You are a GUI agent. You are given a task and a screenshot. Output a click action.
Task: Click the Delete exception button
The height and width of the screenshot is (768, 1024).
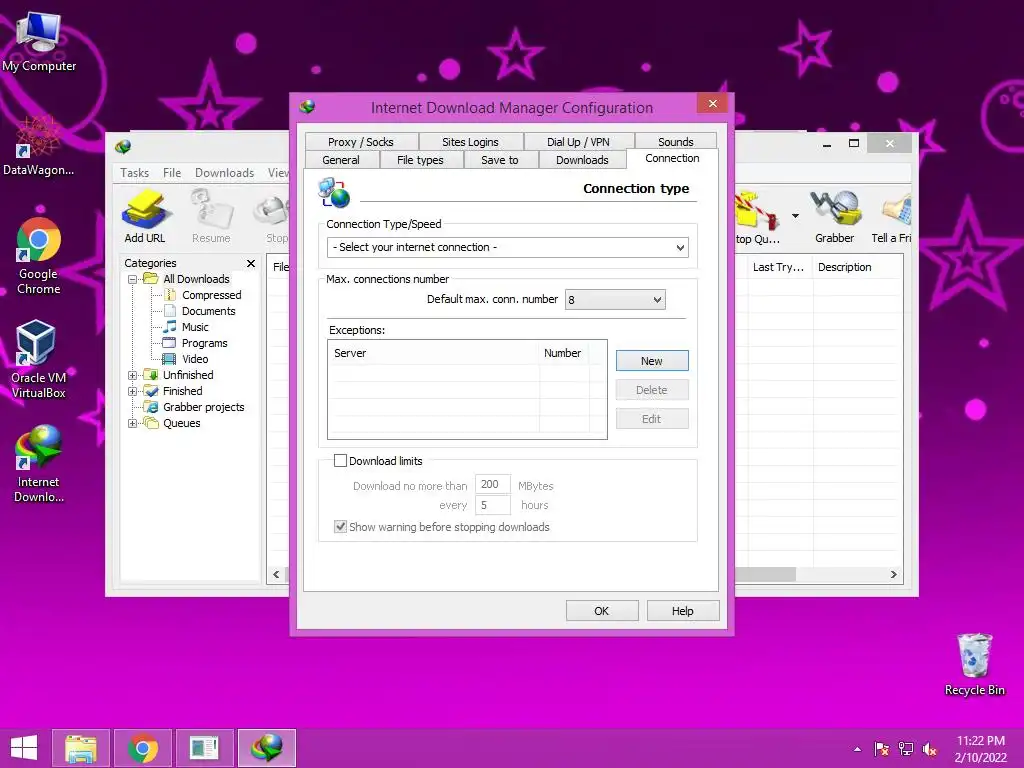click(652, 390)
